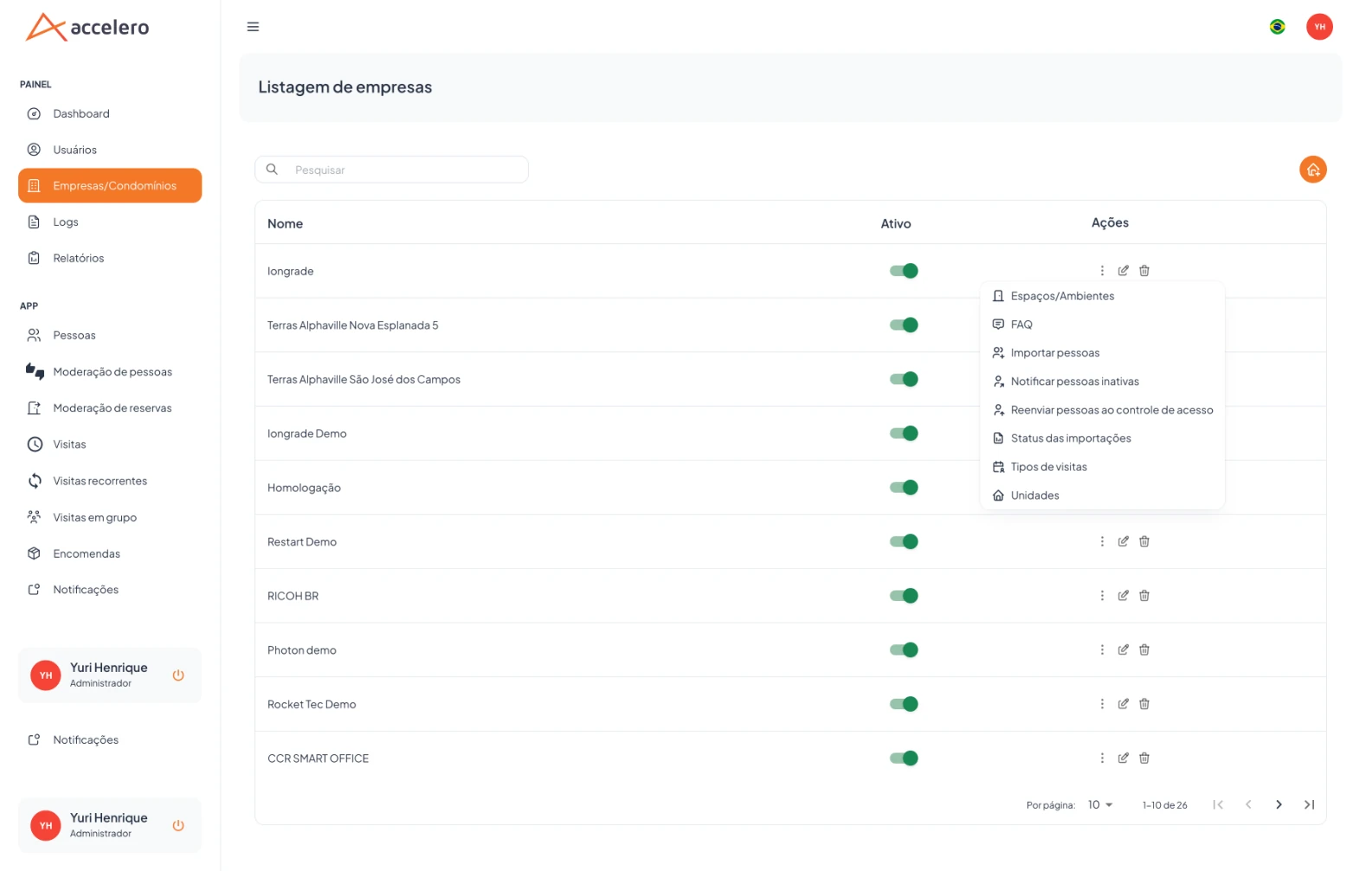Click the Nome column header
Screen dimensions: 1372x871
[285, 224]
